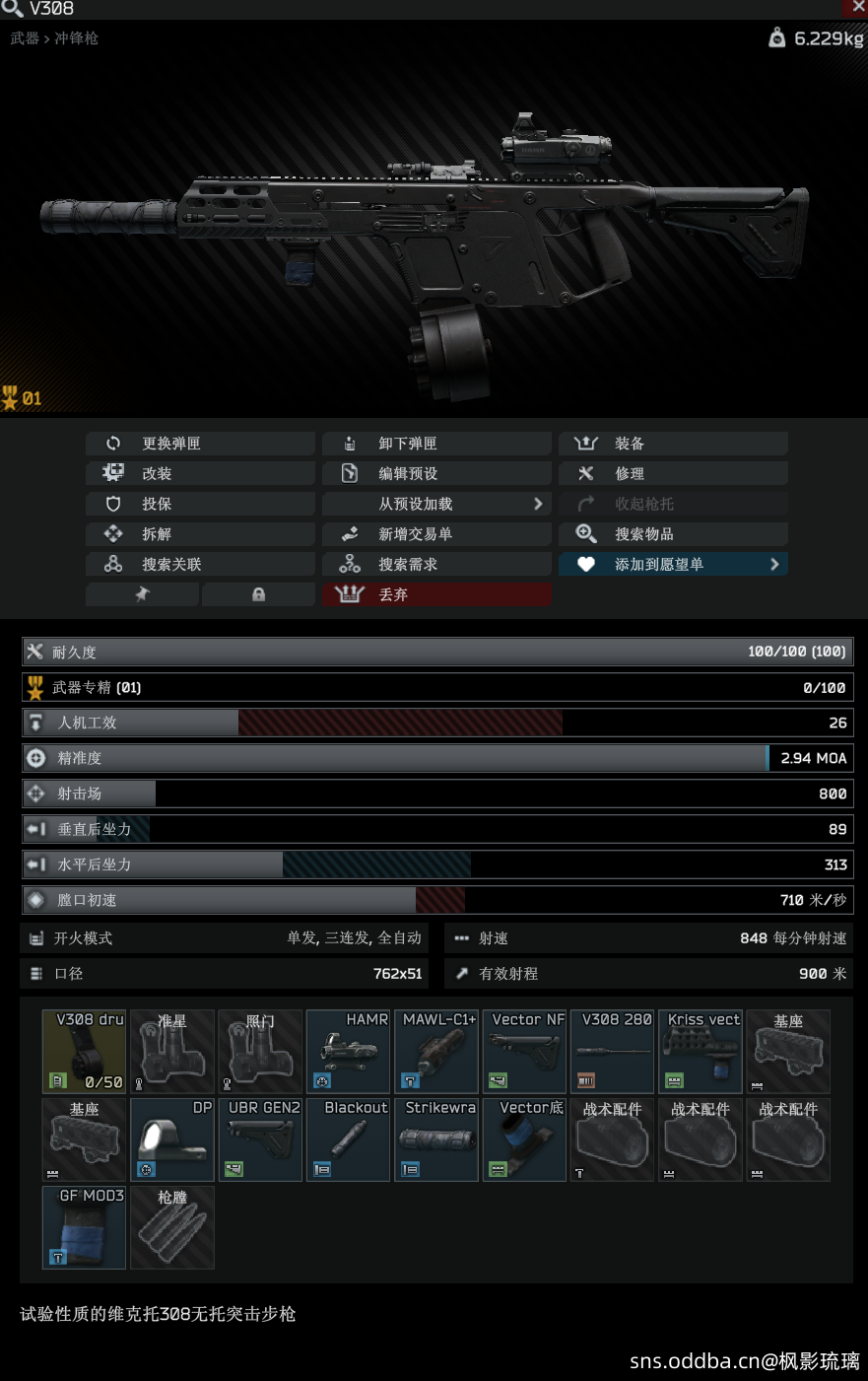Select the UBR GEN2 stock slot
868x1381 pixels.
coord(260,1139)
